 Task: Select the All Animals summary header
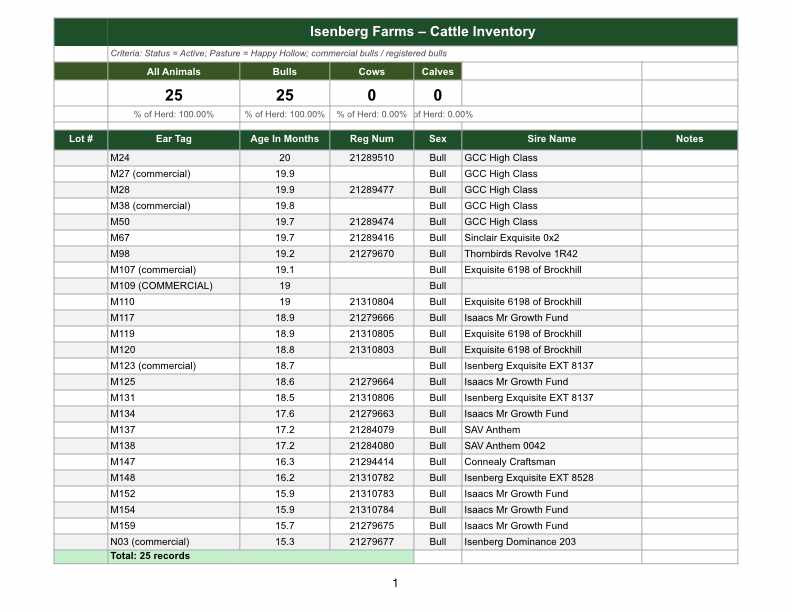[173, 72]
